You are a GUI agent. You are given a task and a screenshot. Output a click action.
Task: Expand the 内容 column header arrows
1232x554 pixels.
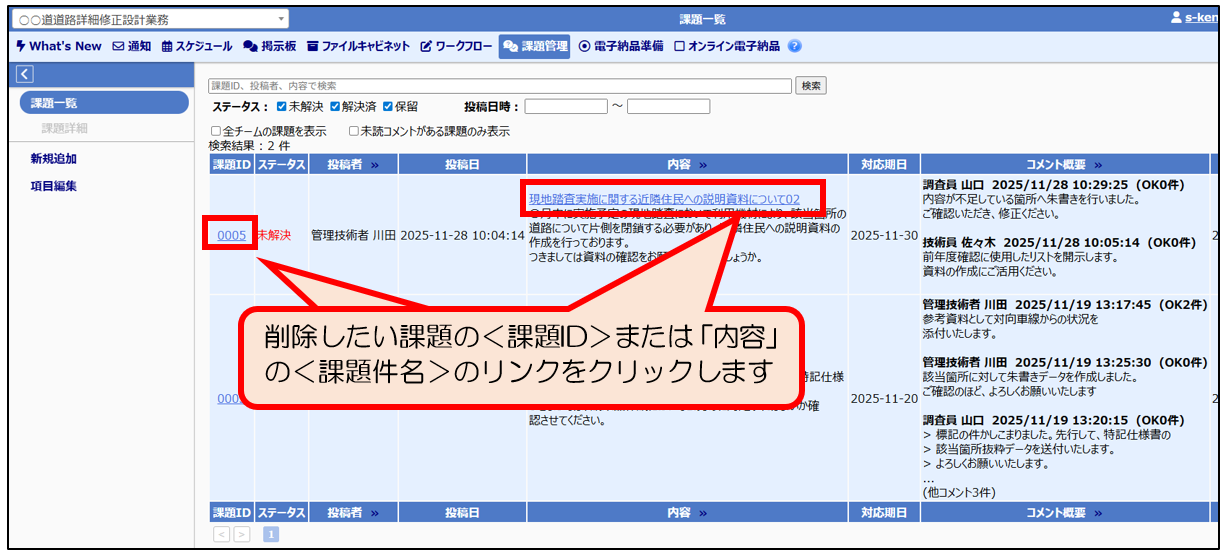coord(702,165)
